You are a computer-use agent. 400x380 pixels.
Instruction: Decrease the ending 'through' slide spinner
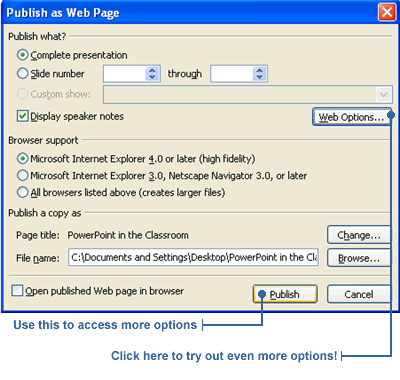coord(259,77)
